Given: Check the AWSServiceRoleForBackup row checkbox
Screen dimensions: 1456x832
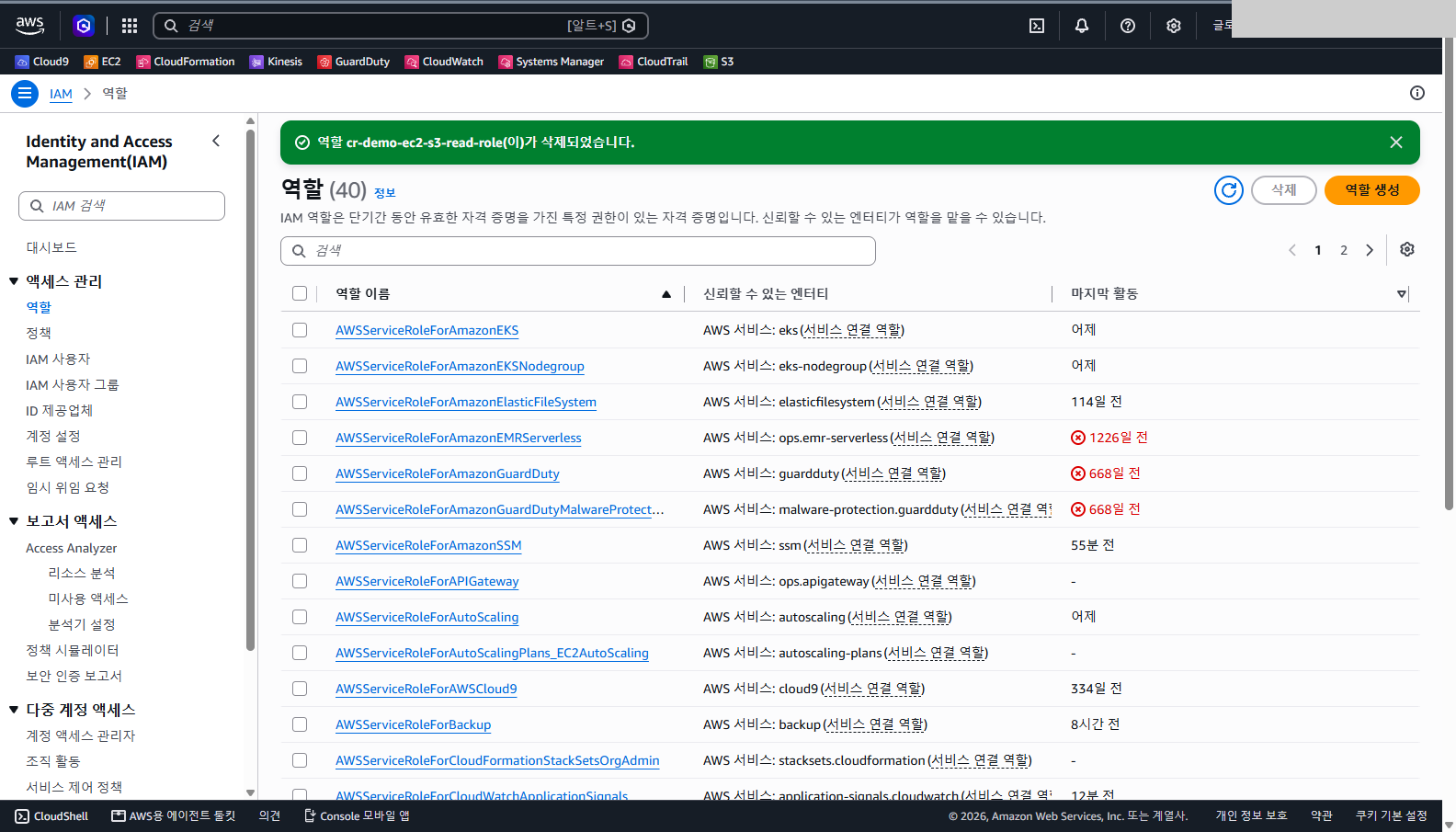Looking at the screenshot, I should point(300,724).
